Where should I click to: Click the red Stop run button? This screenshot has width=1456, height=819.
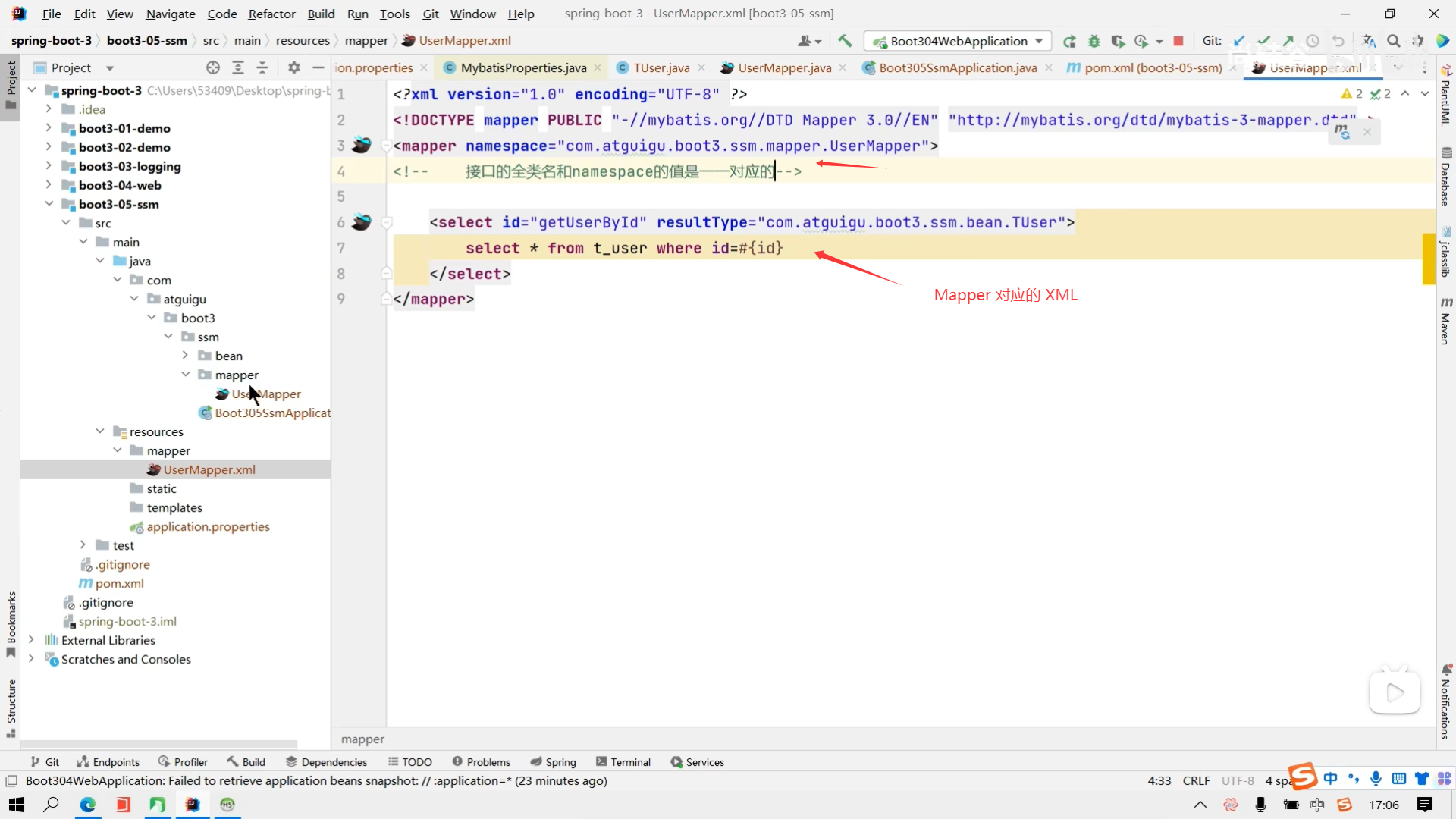click(x=1178, y=41)
